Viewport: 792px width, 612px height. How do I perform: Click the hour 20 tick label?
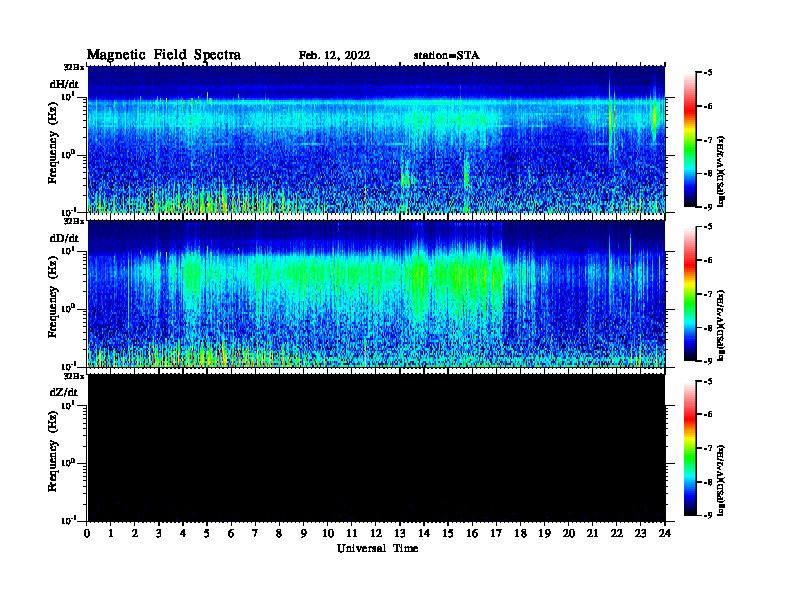tap(569, 534)
